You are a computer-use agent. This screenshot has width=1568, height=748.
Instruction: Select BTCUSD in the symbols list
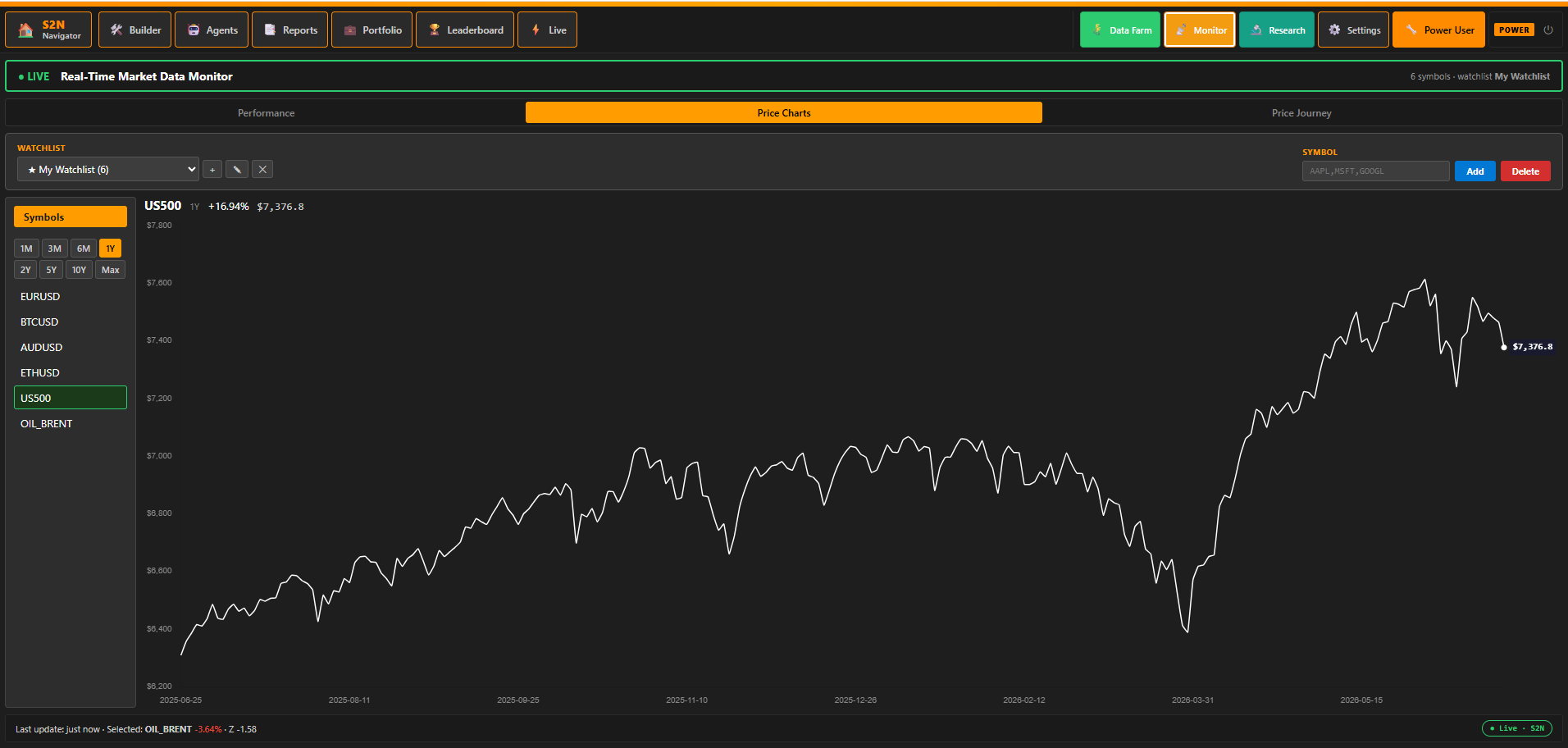(x=71, y=322)
